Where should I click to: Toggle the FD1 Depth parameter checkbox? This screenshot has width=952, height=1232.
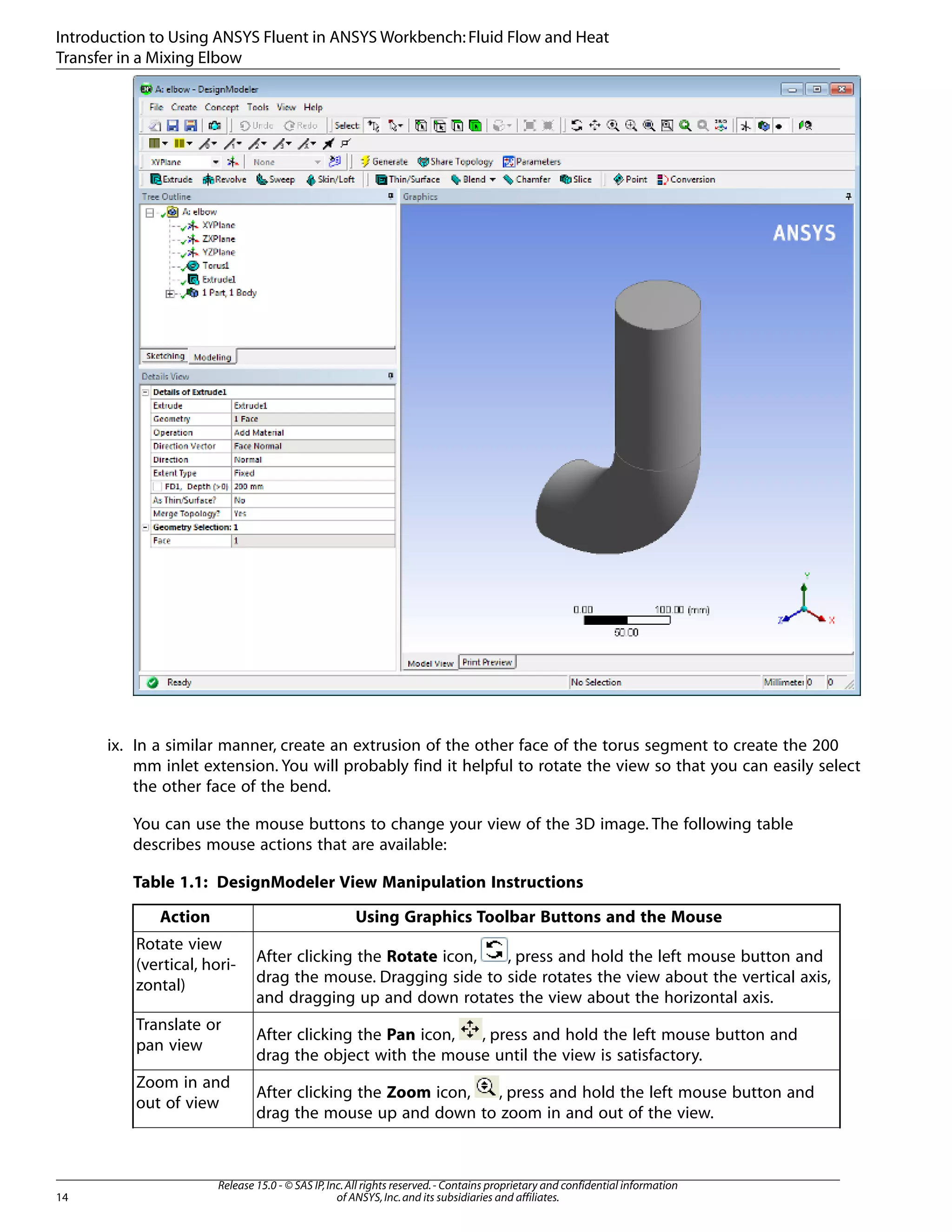click(x=158, y=486)
